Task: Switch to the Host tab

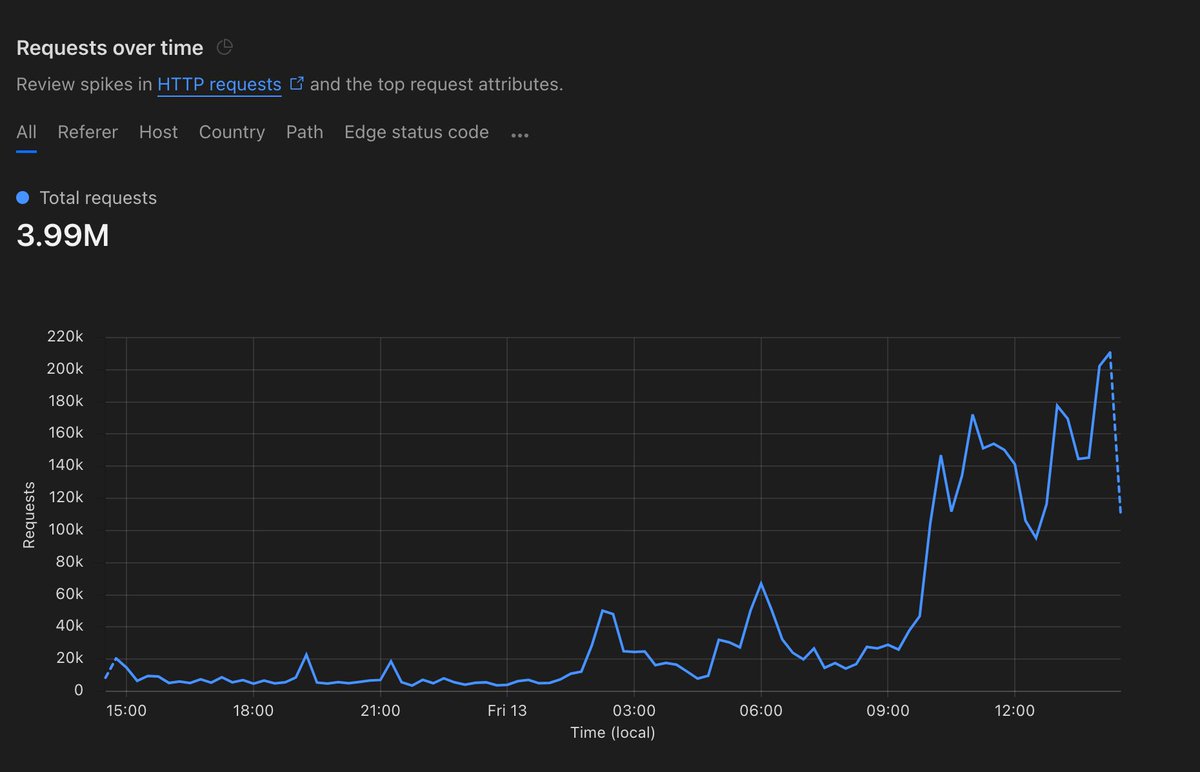Action: click(158, 132)
